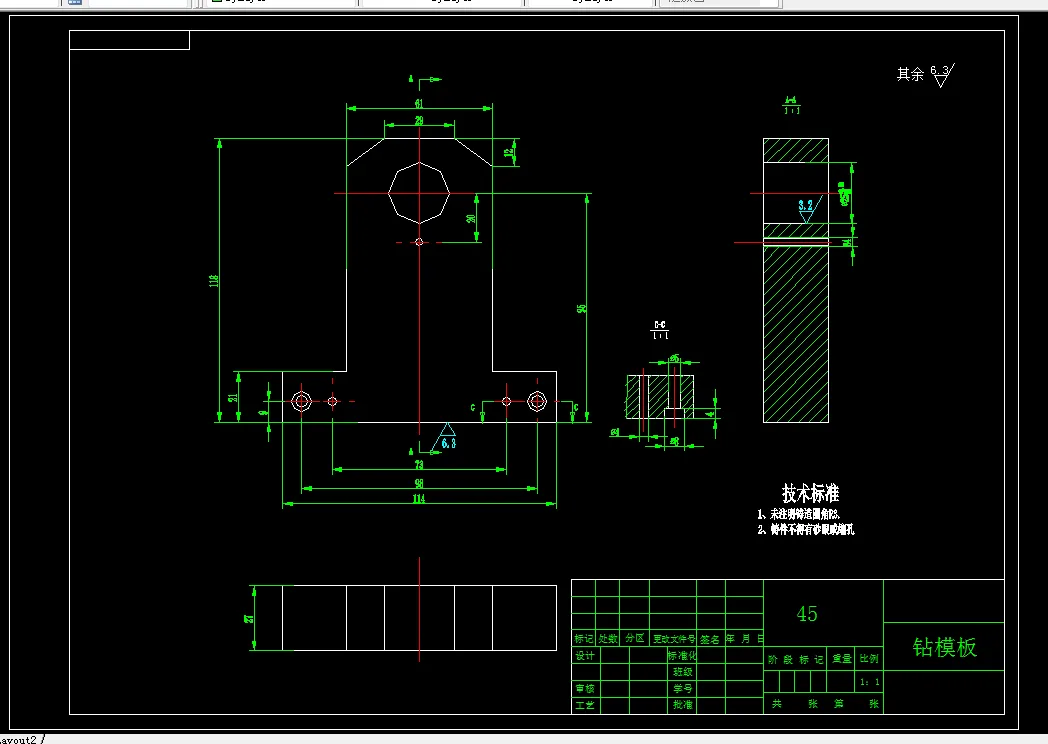Click the 重量 header cell
The height and width of the screenshot is (744, 1048).
[x=841, y=658]
